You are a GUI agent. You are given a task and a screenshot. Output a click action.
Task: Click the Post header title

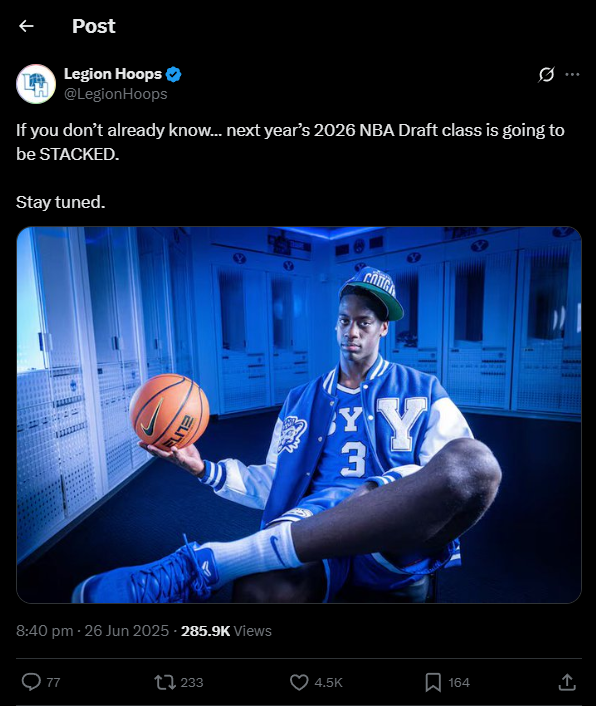(94, 26)
